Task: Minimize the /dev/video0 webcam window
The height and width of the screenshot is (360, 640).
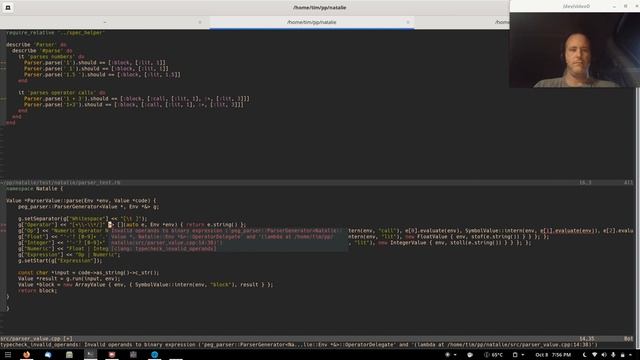Action: (x=614, y=6)
